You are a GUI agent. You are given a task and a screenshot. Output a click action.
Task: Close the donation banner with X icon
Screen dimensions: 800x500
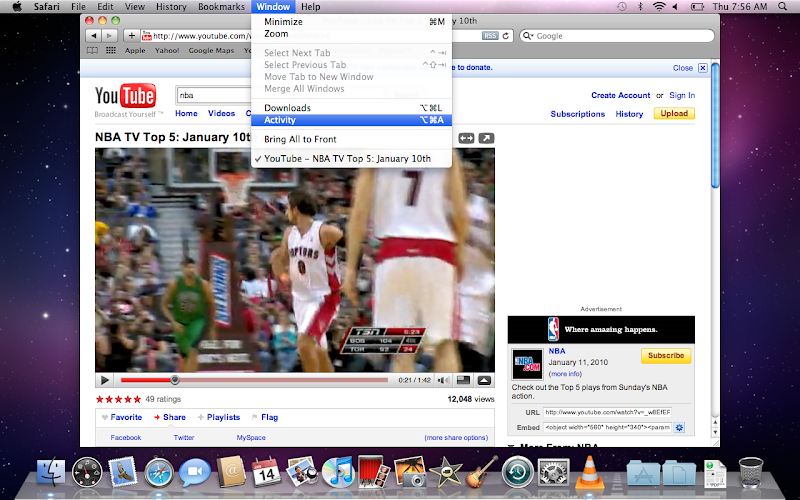[703, 68]
